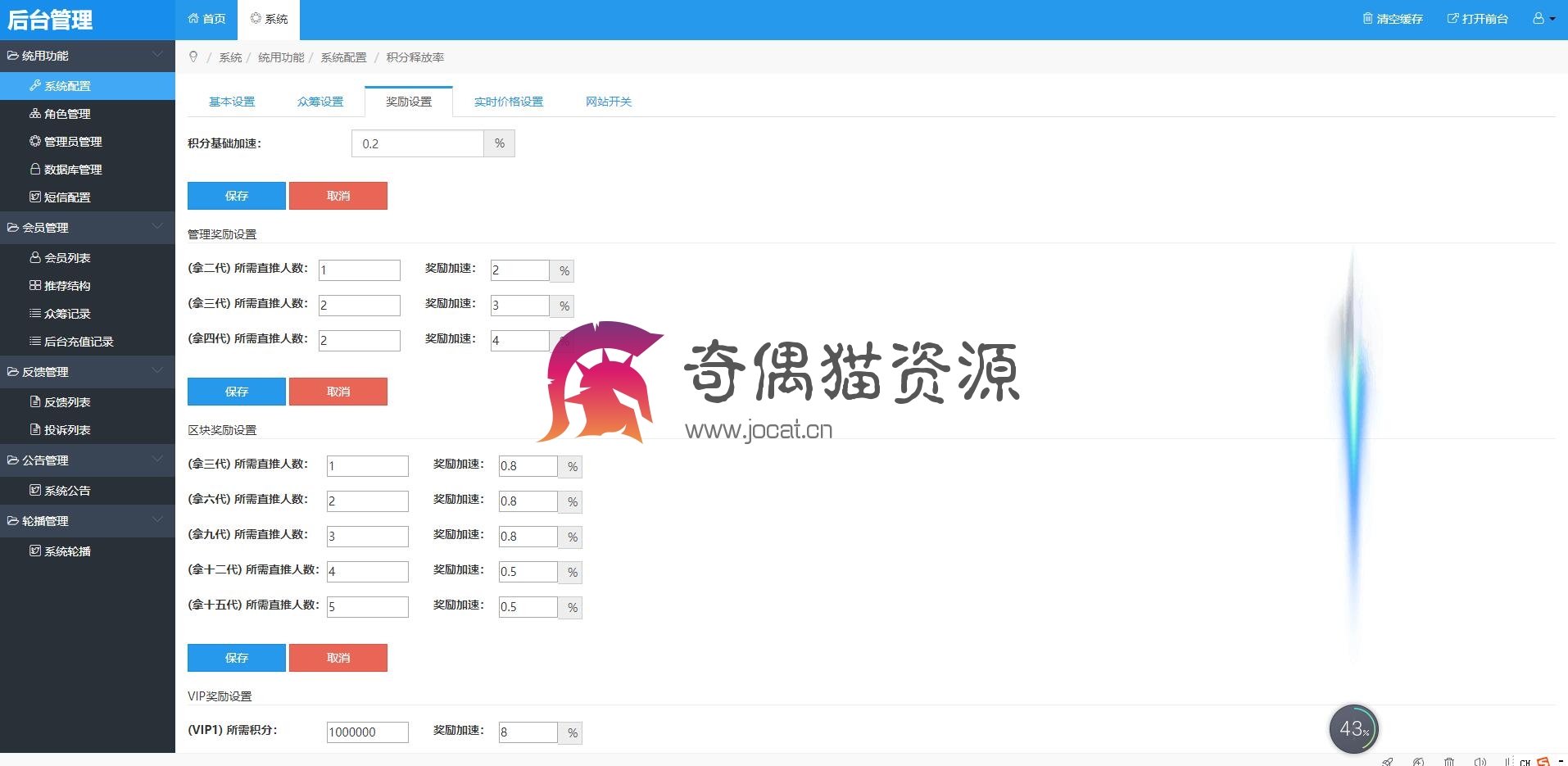Image resolution: width=1568 pixels, height=766 pixels.
Task: Click the 系统公告 edit icon
Action: coord(35,490)
